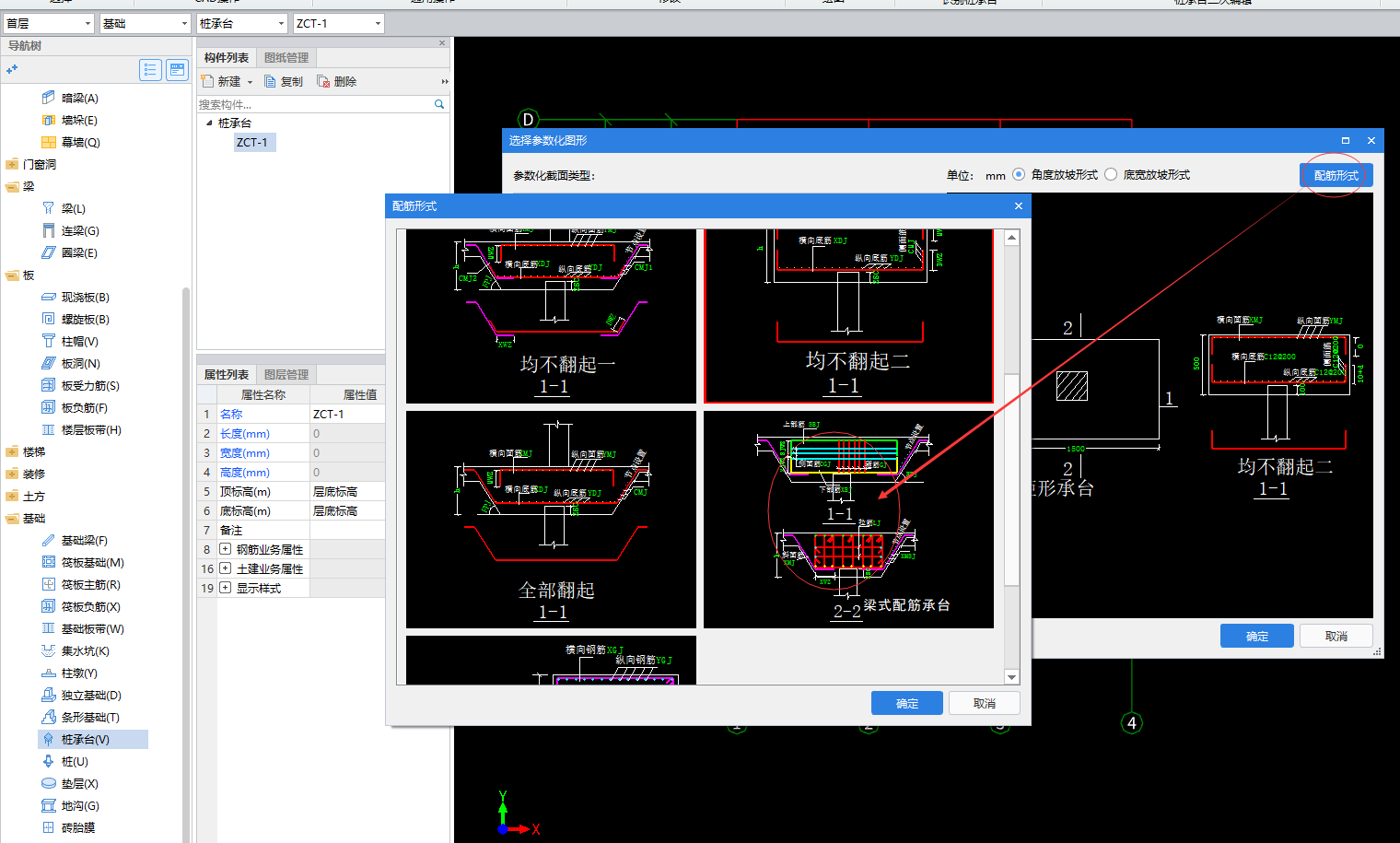Select ZCT-1 in component list

(x=252, y=142)
